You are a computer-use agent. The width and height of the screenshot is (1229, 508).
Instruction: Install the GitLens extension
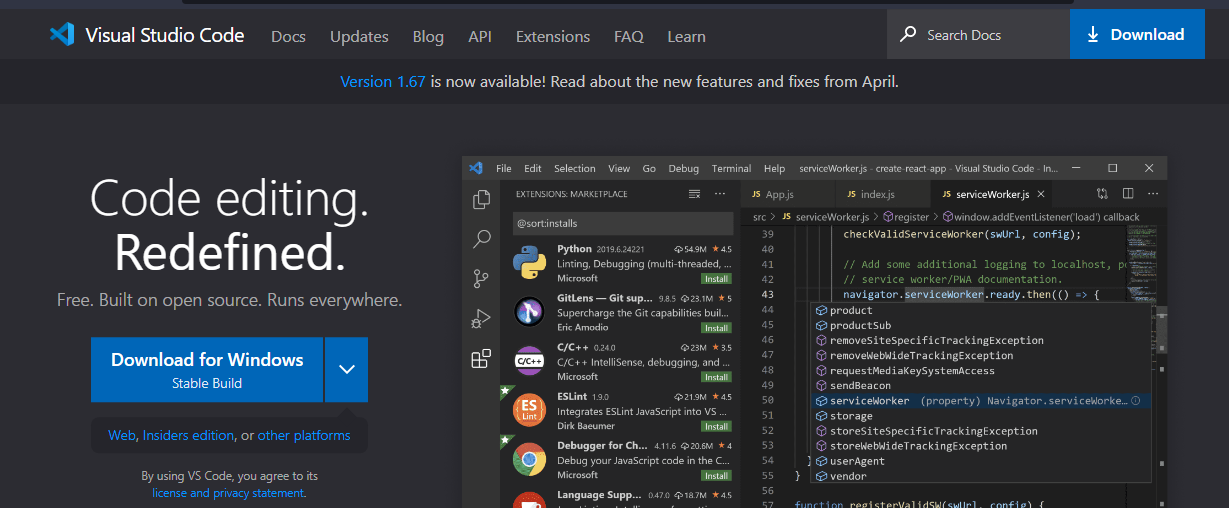pos(715,328)
